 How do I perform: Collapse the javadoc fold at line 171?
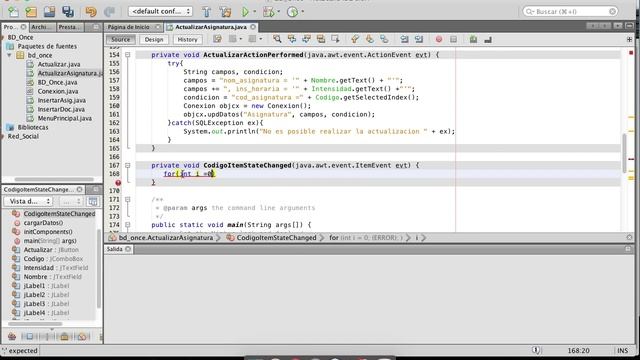[x=128, y=199]
